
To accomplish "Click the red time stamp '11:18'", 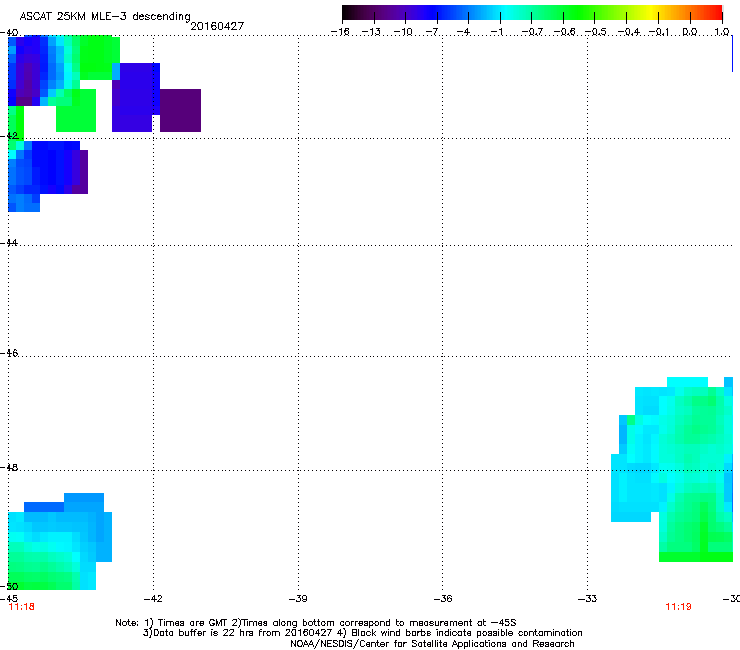I will pos(22,607).
